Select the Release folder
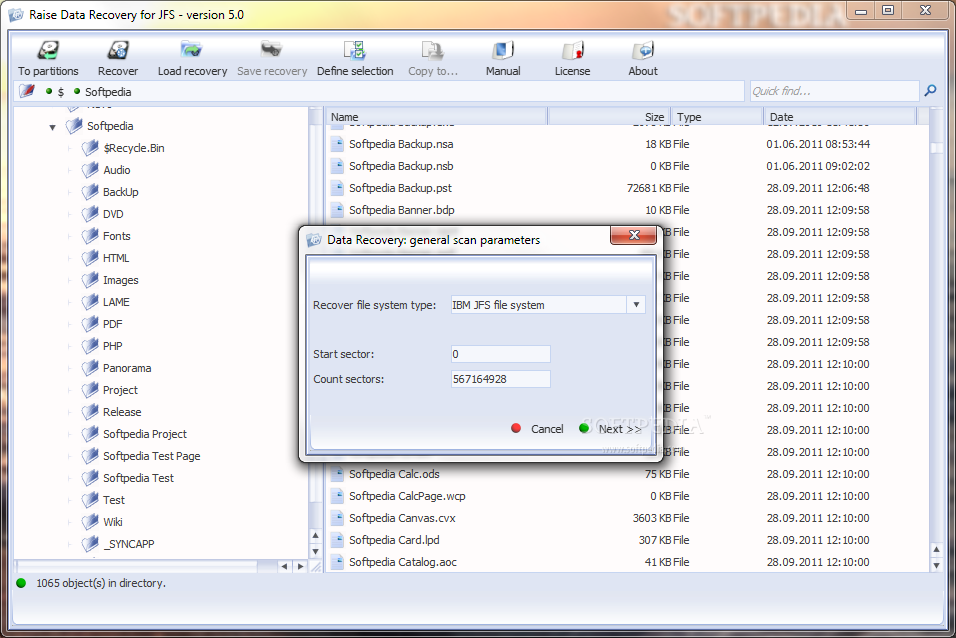This screenshot has height=638, width=956. [x=122, y=412]
